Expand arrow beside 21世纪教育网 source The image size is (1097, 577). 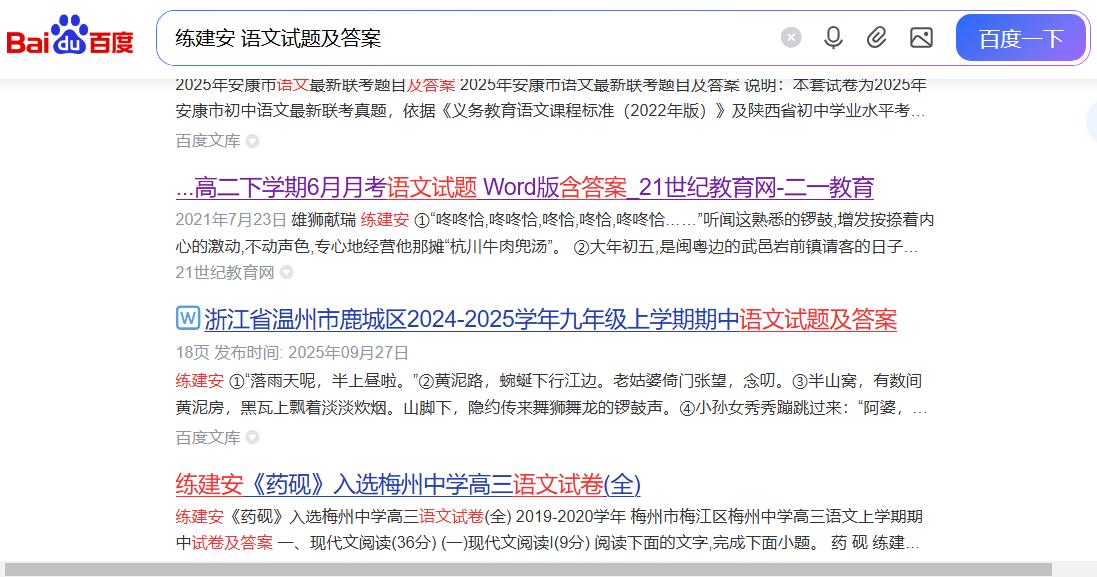287,272
